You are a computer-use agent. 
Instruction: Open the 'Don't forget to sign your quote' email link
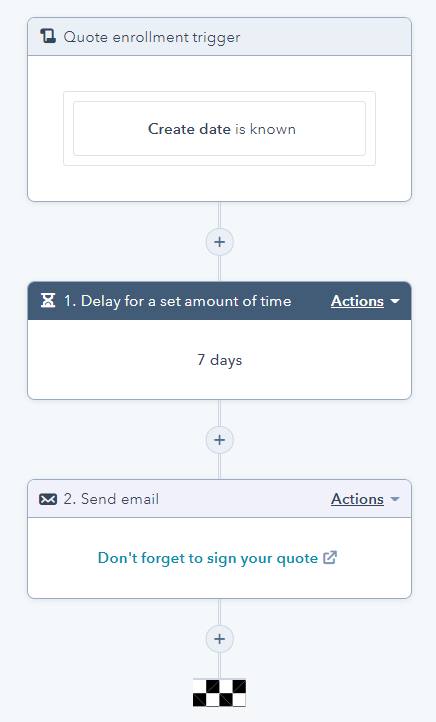208,558
